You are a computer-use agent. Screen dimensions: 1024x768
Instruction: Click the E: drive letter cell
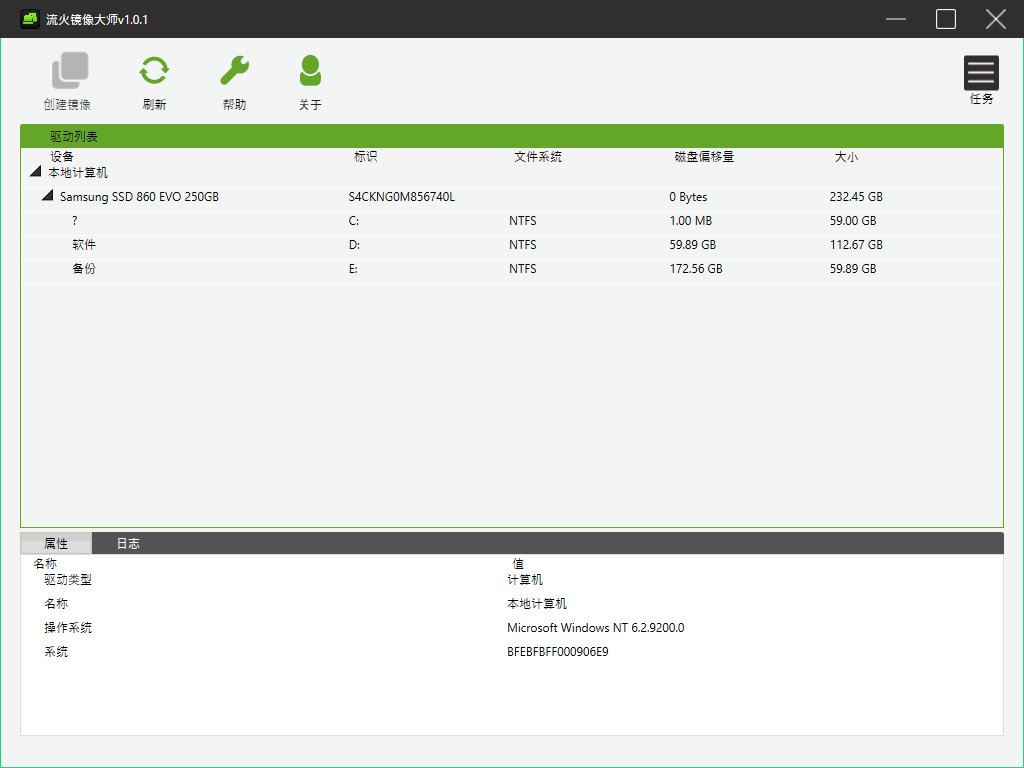tap(353, 268)
